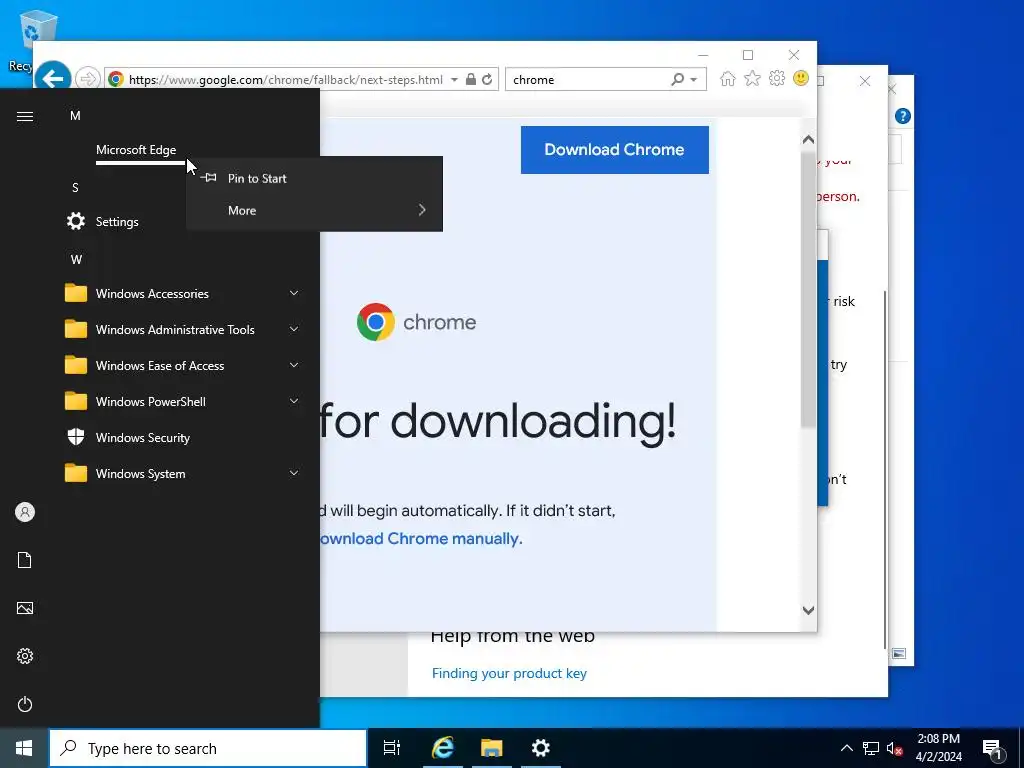This screenshot has height=768, width=1024.
Task: Click the Download Chrome button
Action: [615, 150]
